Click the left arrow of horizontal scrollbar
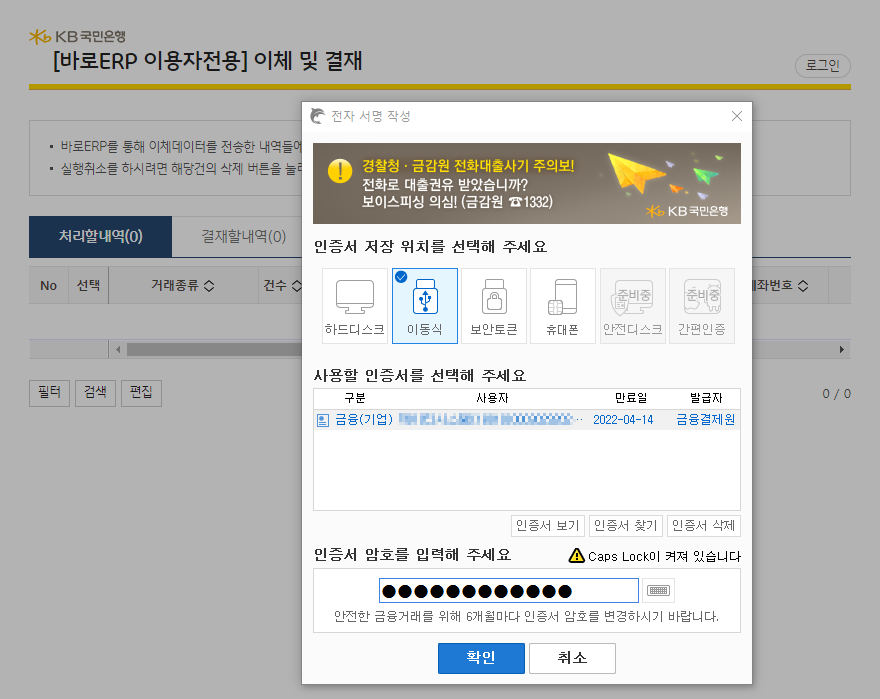Image resolution: width=880 pixels, height=699 pixels. tap(118, 350)
